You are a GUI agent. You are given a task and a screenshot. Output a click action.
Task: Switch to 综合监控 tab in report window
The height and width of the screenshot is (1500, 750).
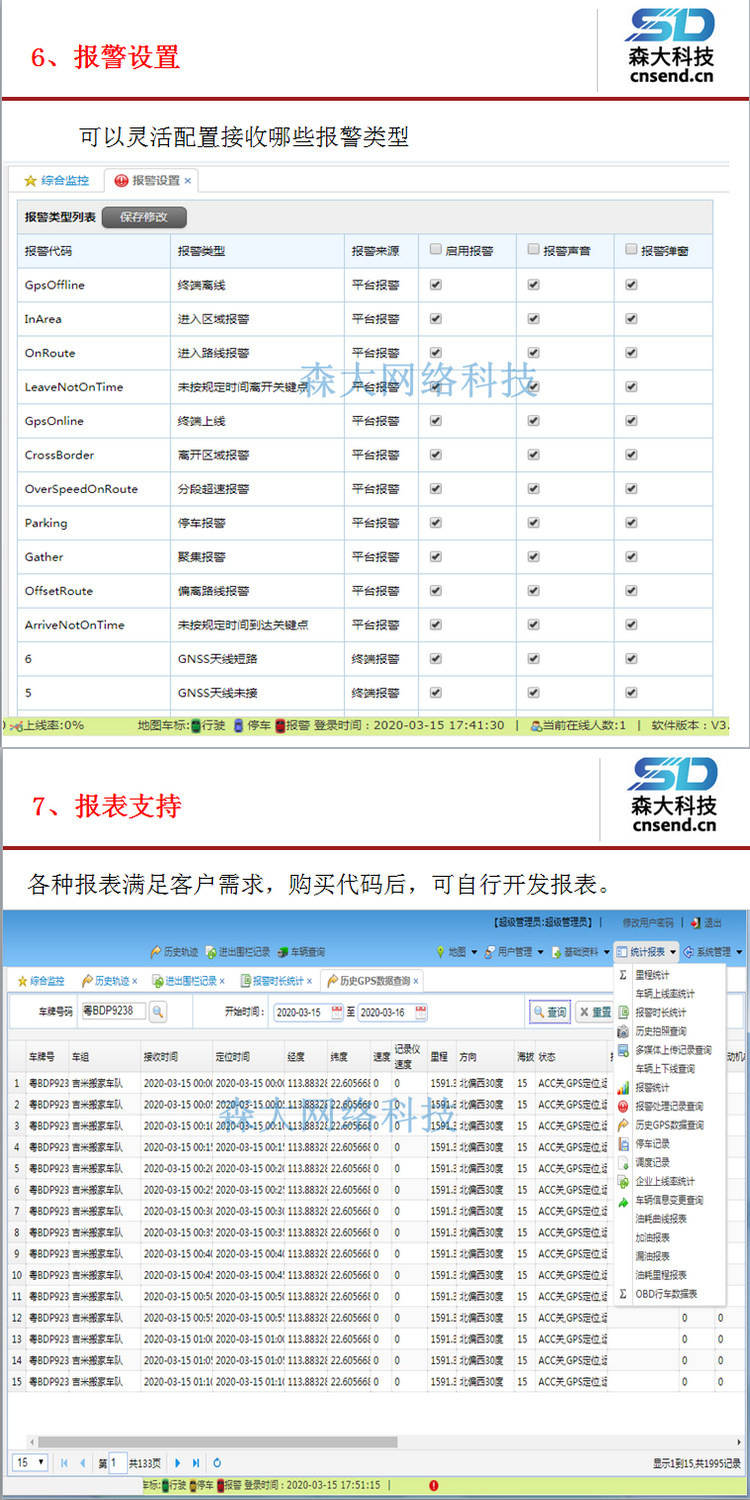tap(40, 981)
